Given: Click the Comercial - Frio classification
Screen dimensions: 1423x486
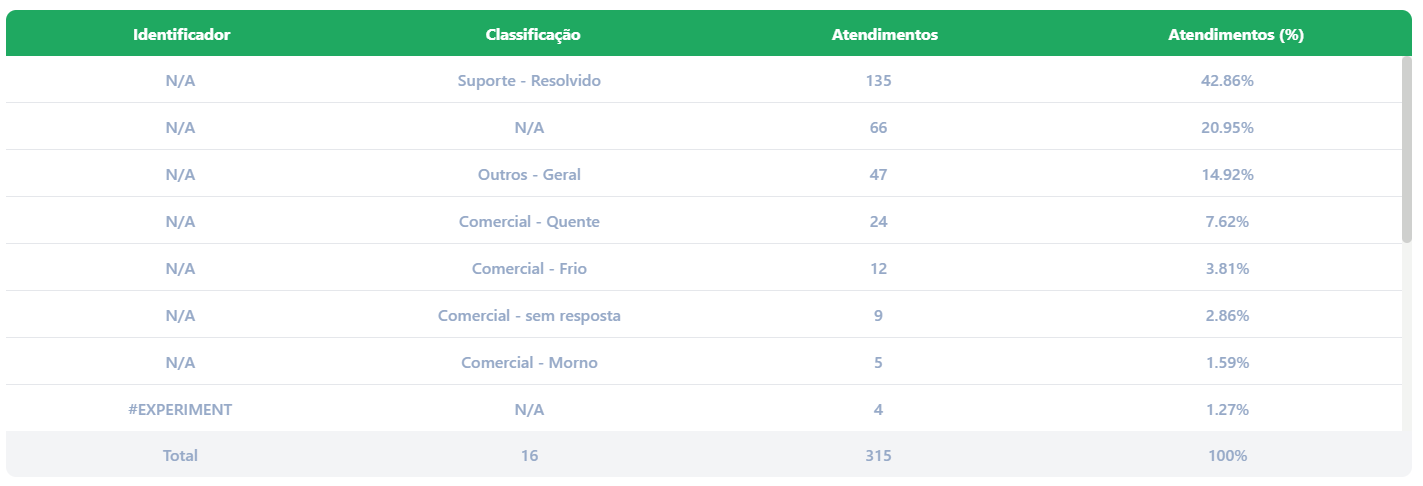Looking at the screenshot, I should click(529, 268).
